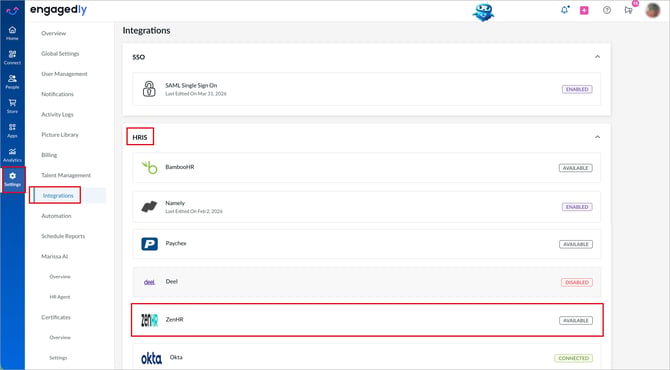This screenshot has height=370, width=670.
Task: Open the ZenHR integration name
Action: pyautogui.click(x=174, y=319)
